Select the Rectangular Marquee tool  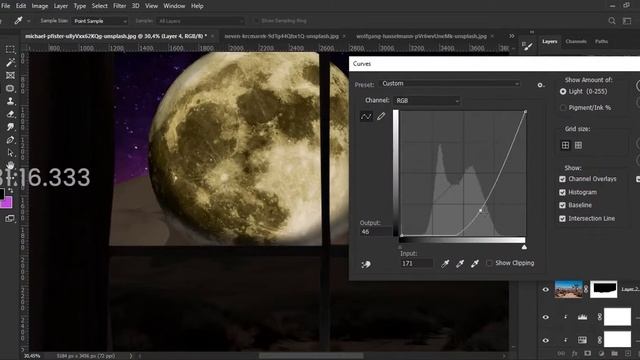(10, 49)
